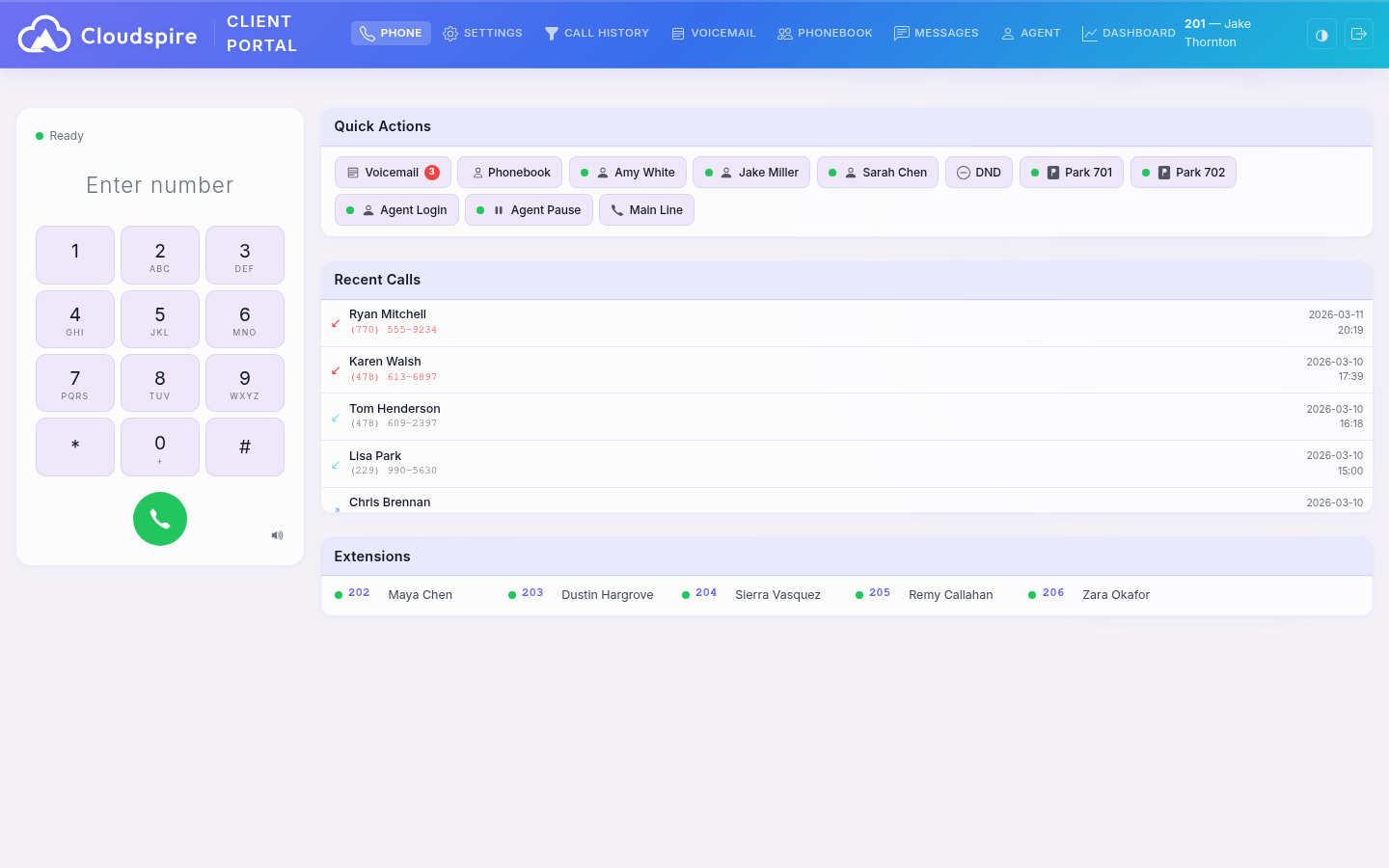This screenshot has height=868, width=1389.
Task: Open Voicemail quick action showing 3 messages
Action: click(x=393, y=172)
